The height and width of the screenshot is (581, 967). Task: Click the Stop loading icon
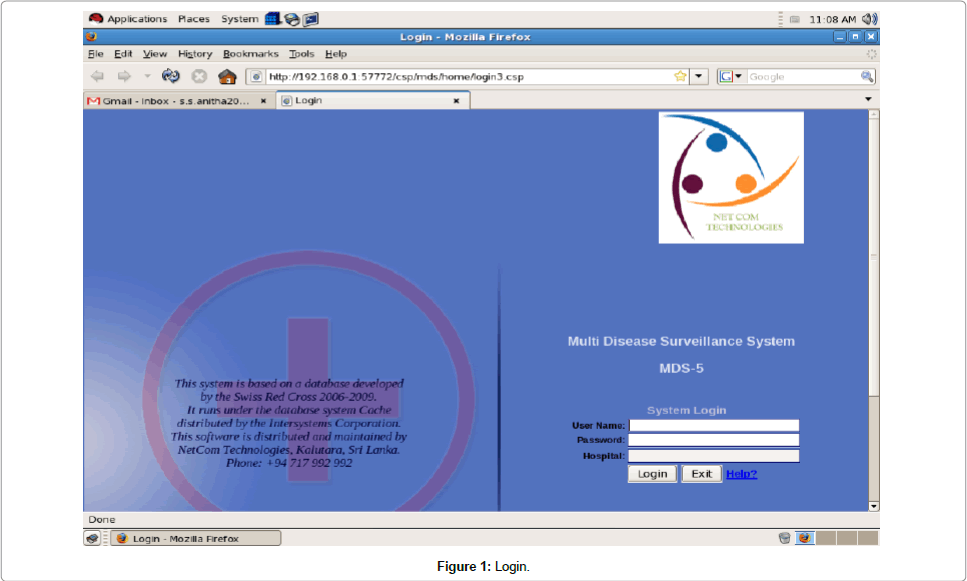[x=199, y=76]
